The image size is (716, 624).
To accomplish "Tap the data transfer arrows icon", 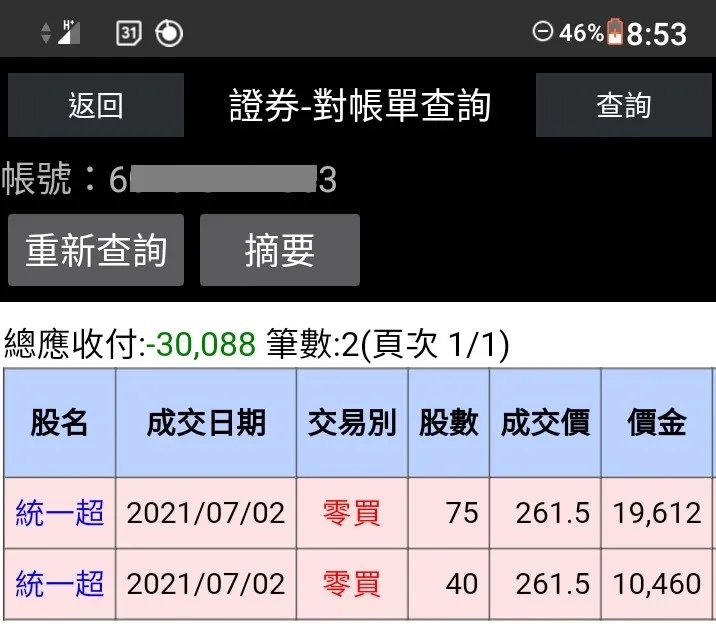I will [46, 33].
